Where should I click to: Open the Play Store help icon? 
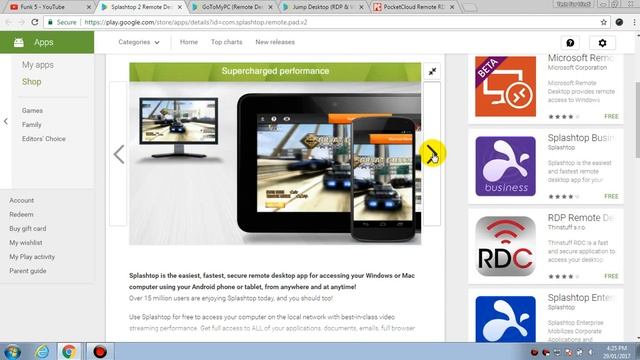[570, 42]
